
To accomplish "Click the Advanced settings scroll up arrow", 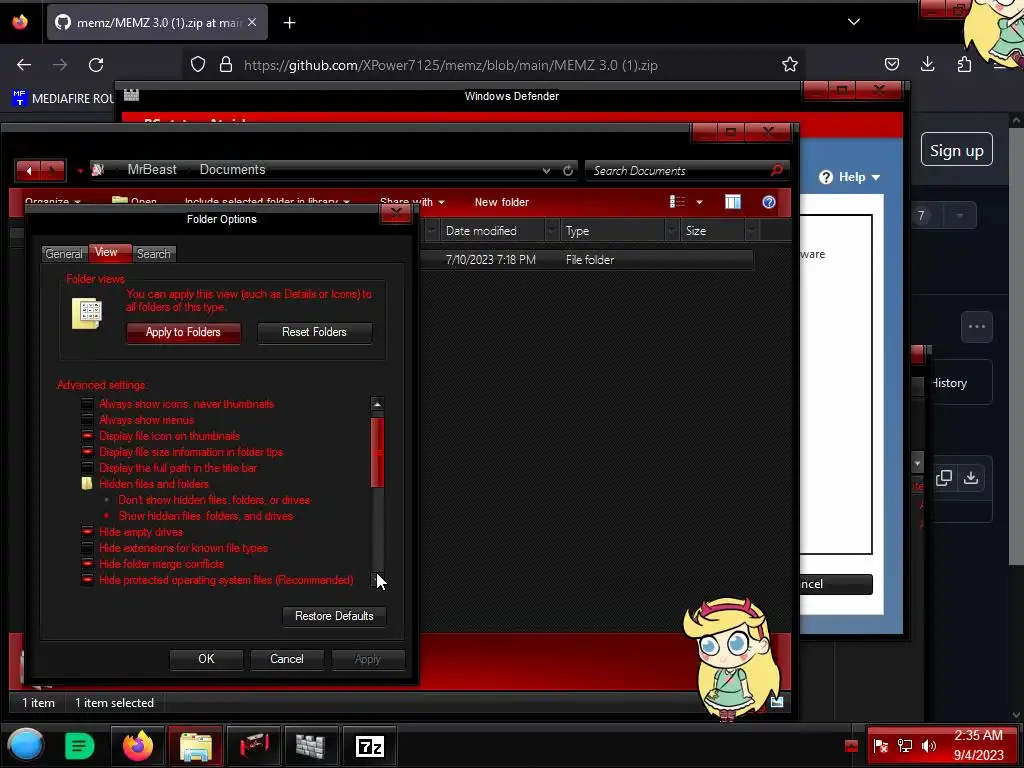I will [377, 405].
